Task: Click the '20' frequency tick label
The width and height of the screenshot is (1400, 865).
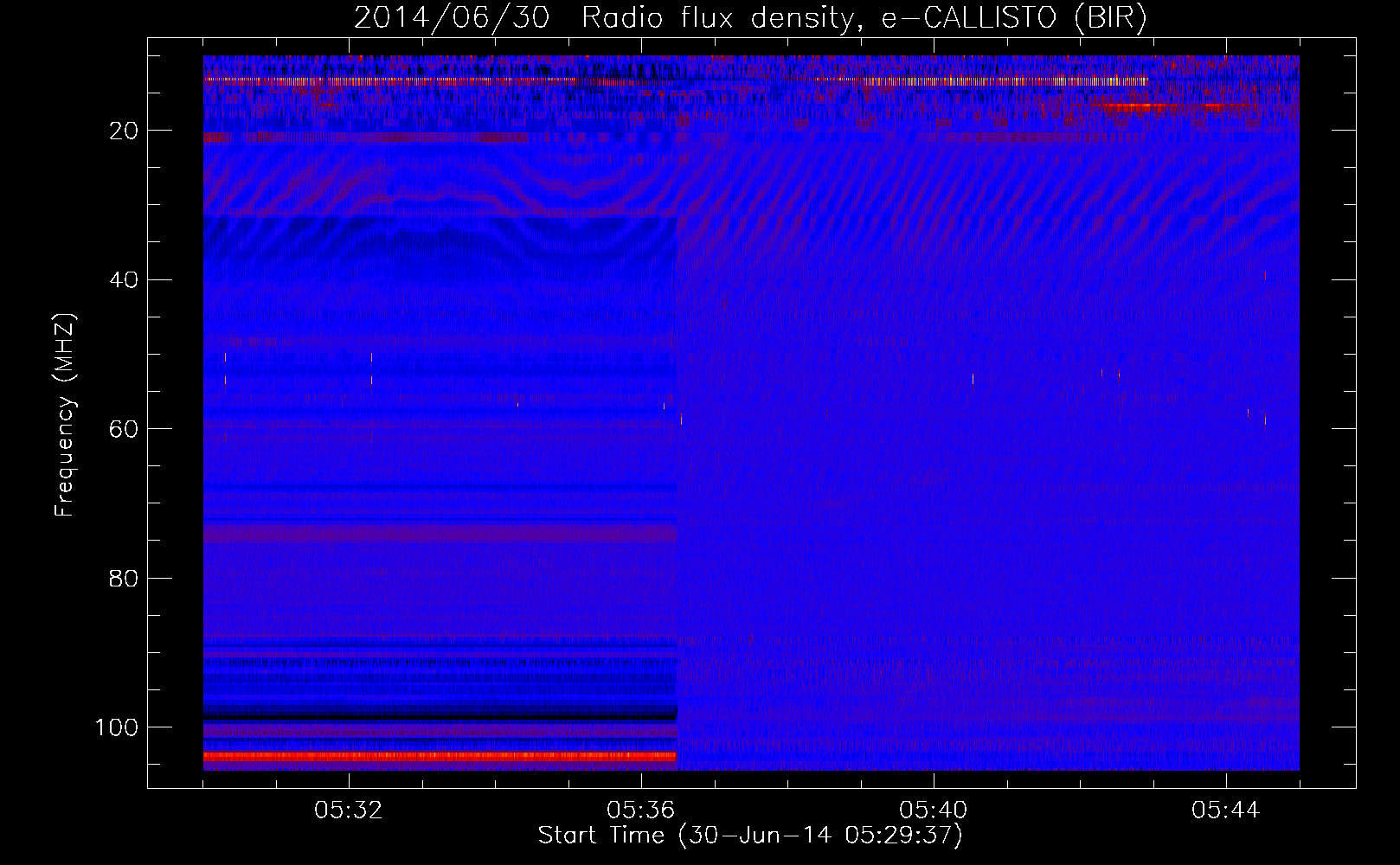Action: point(124,131)
